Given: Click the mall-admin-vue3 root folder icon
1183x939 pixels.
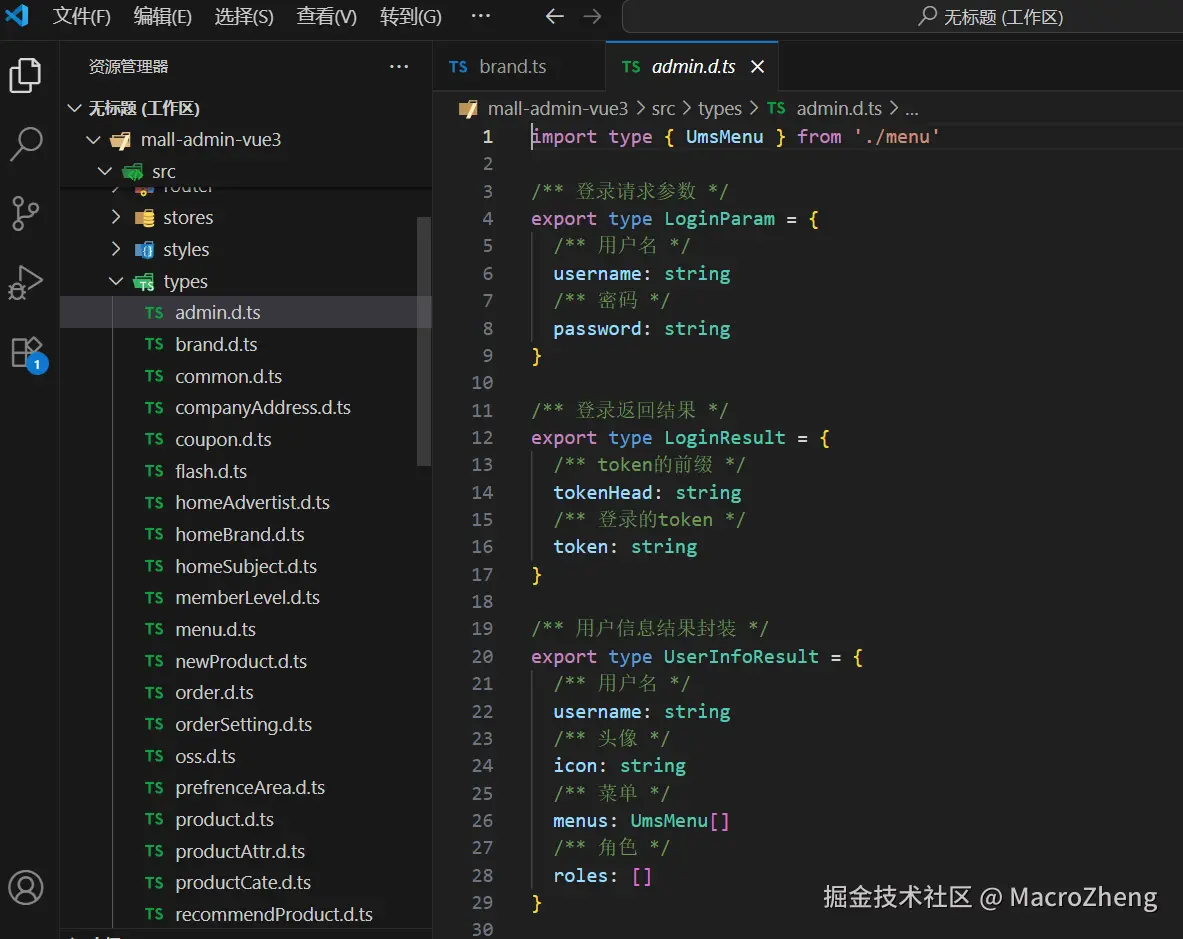Looking at the screenshot, I should coord(120,140).
